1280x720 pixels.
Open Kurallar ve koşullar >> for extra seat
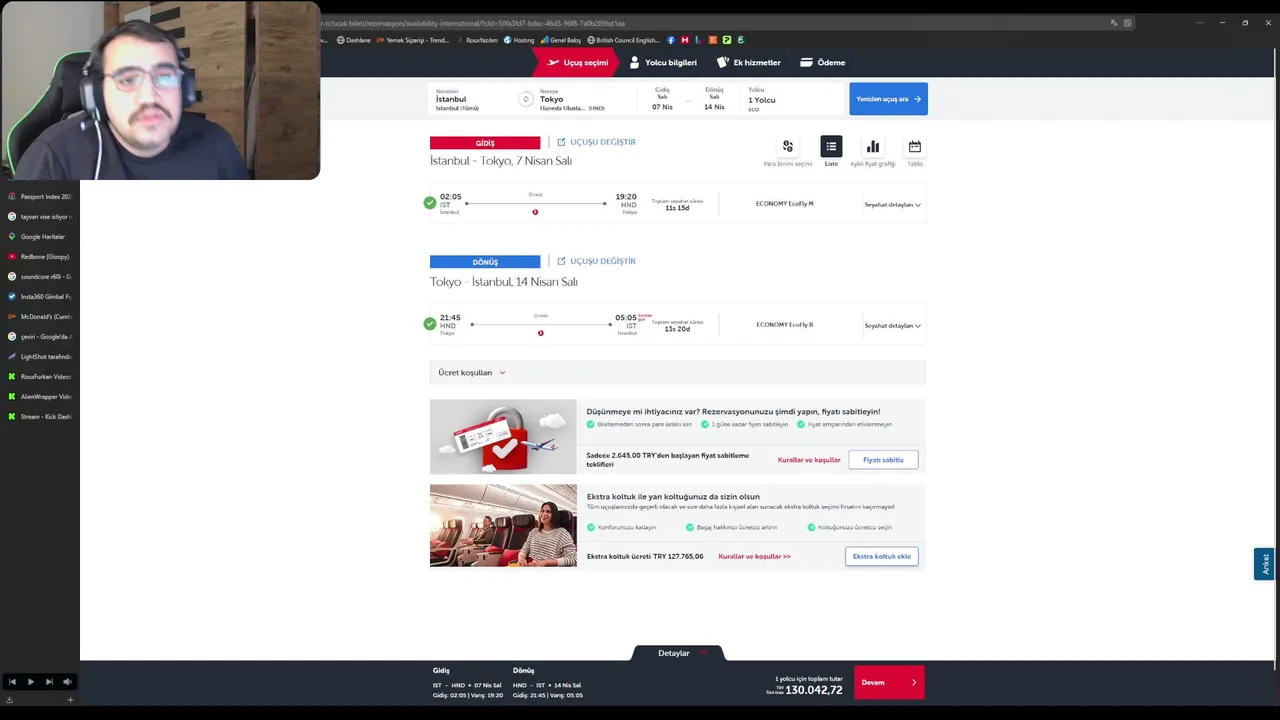pyautogui.click(x=754, y=556)
